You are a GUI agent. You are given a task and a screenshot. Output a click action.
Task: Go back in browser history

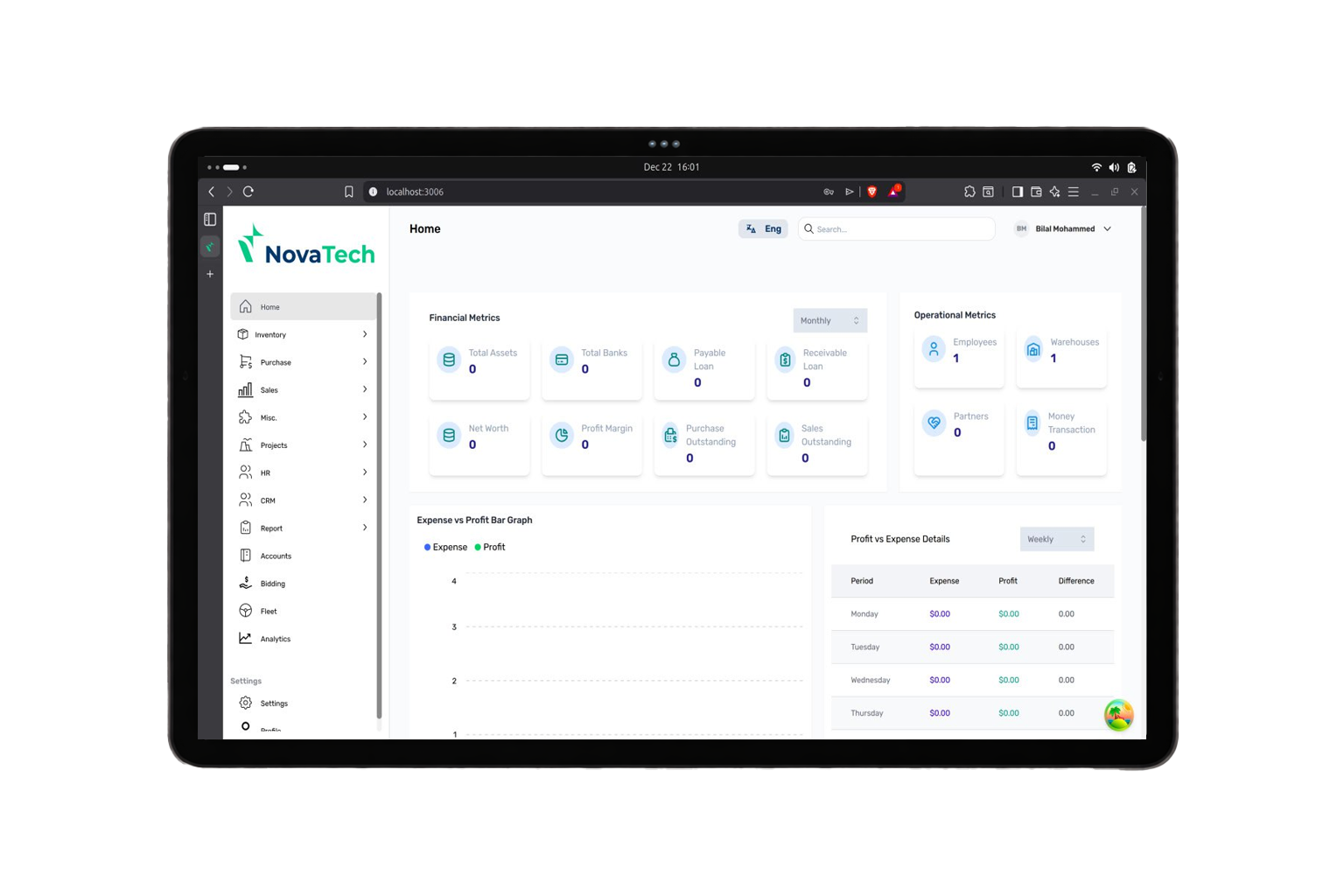click(x=212, y=192)
